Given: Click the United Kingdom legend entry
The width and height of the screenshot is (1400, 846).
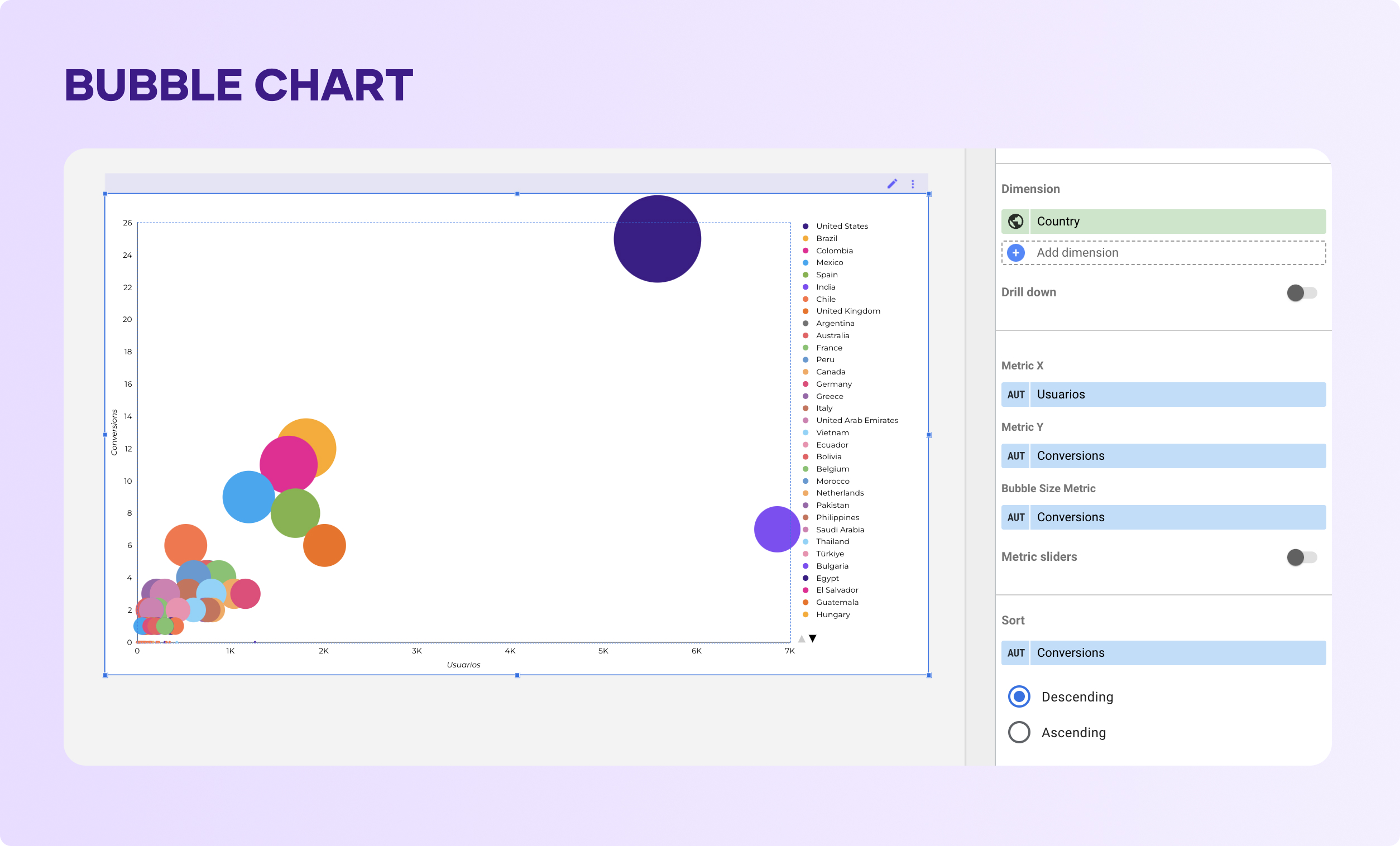Looking at the screenshot, I should point(841,311).
